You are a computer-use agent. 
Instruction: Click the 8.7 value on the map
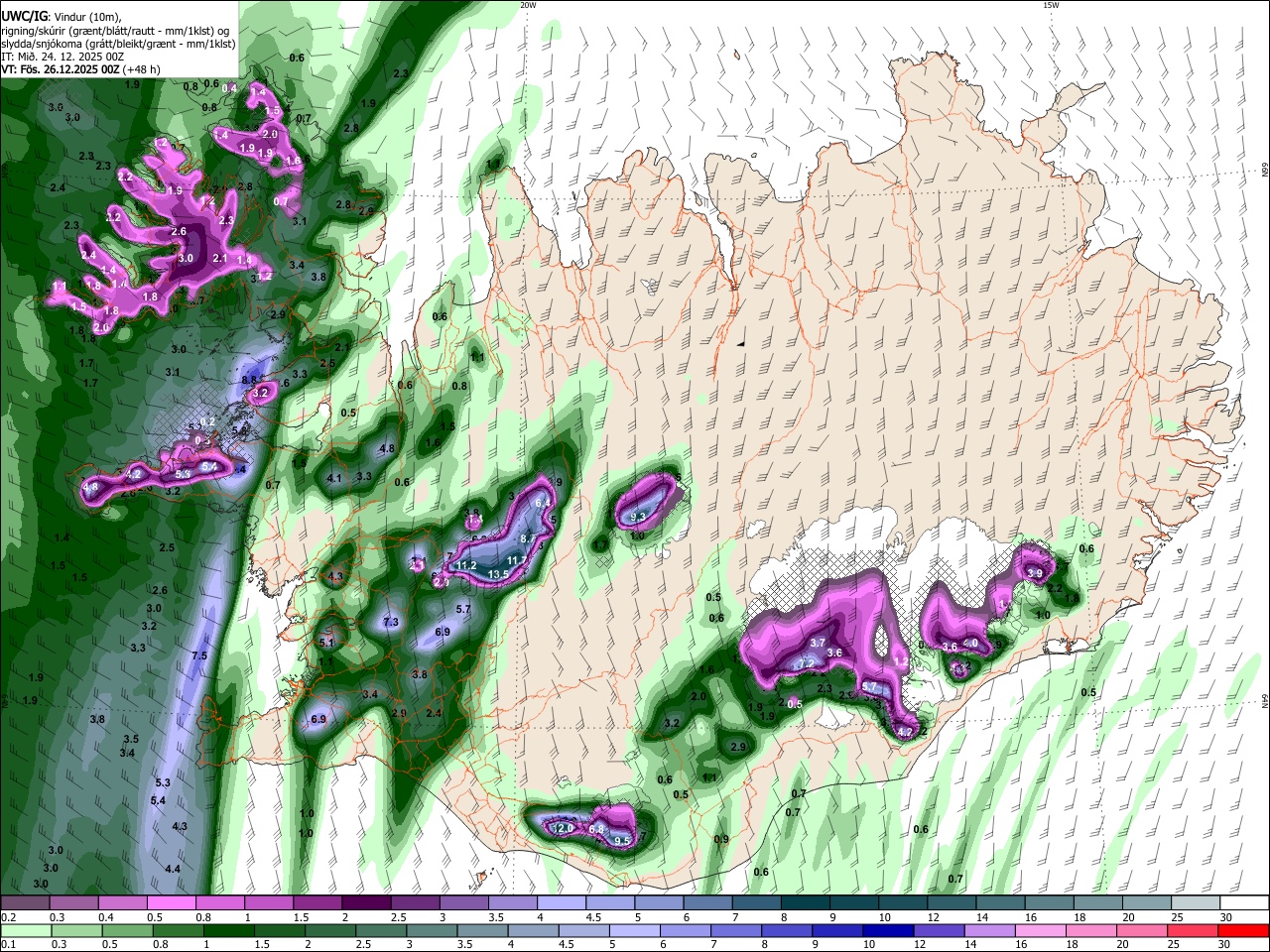point(528,538)
